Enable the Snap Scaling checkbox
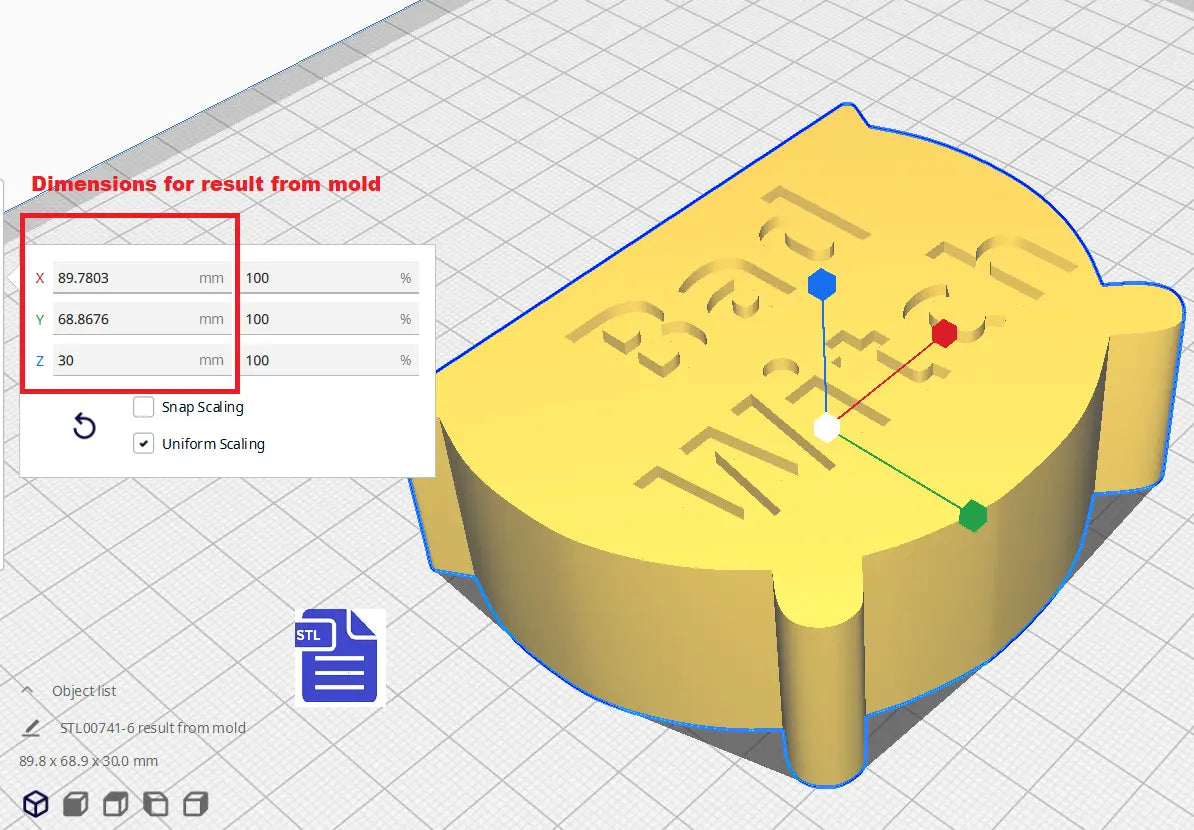Image resolution: width=1194 pixels, height=830 pixels. 144,407
